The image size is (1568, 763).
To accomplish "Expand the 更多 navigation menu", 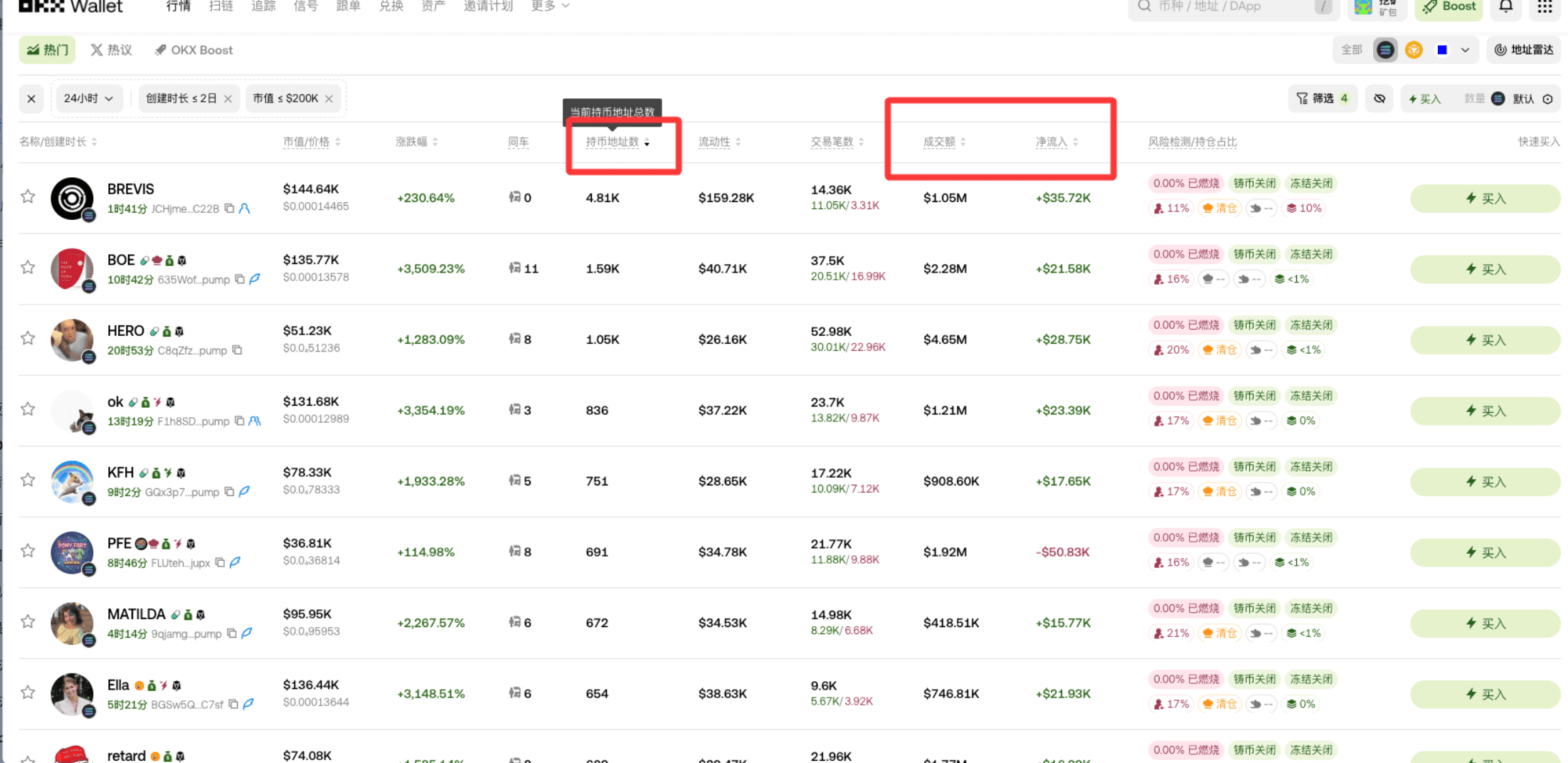I will pos(550,6).
